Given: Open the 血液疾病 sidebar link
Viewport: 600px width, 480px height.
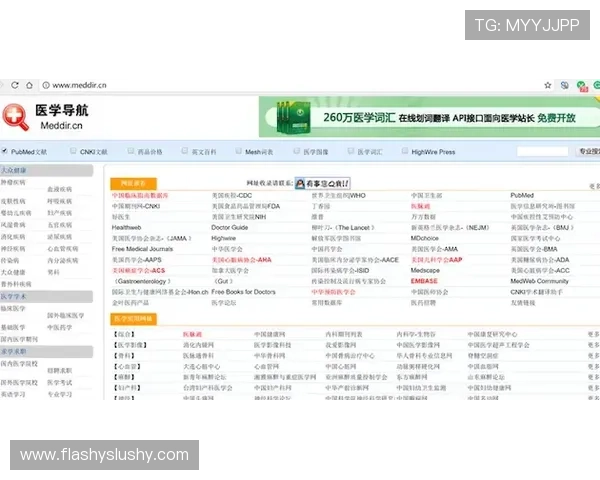Looking at the screenshot, I should tap(60, 189).
